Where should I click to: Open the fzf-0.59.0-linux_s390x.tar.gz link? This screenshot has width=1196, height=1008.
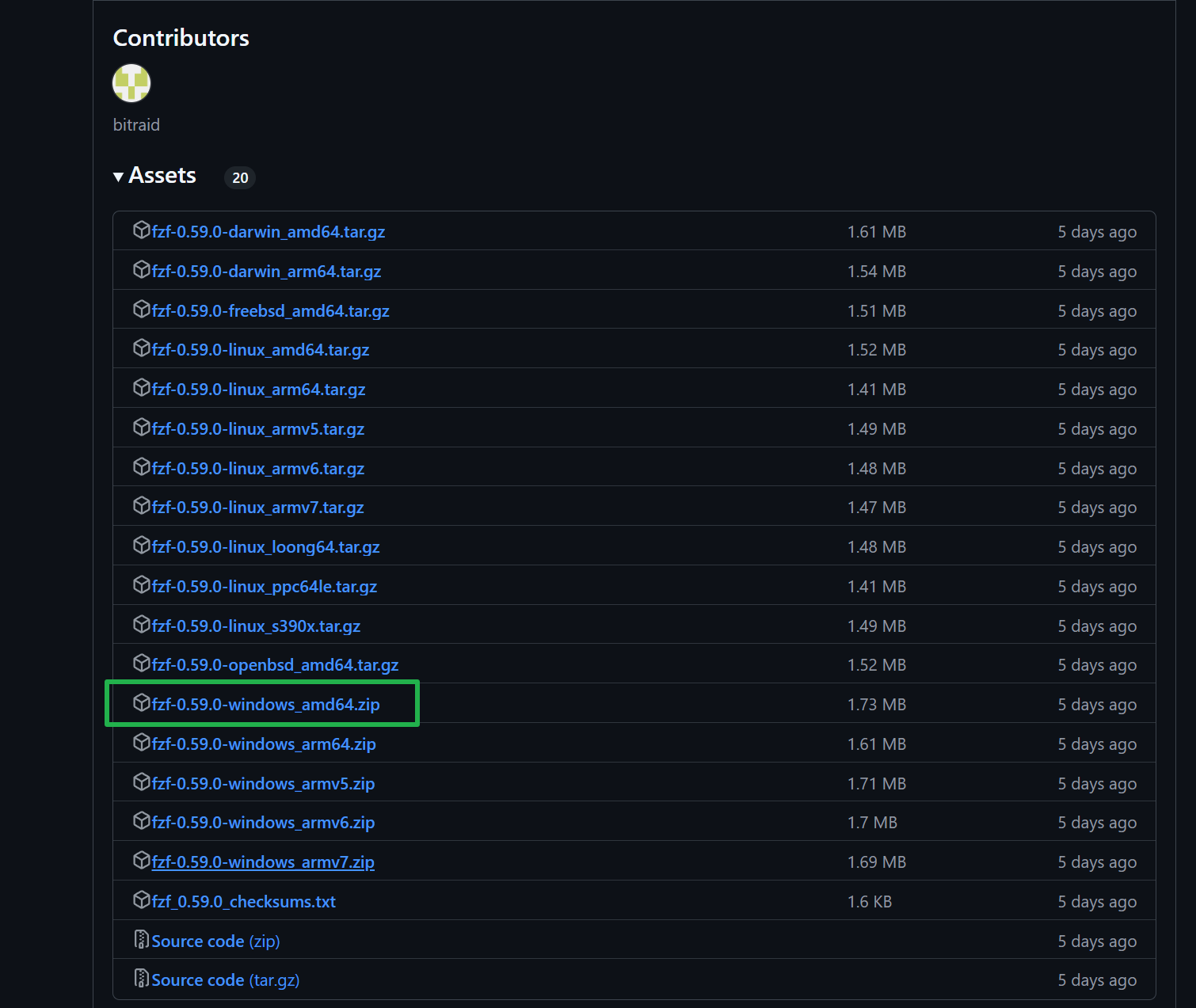257,626
